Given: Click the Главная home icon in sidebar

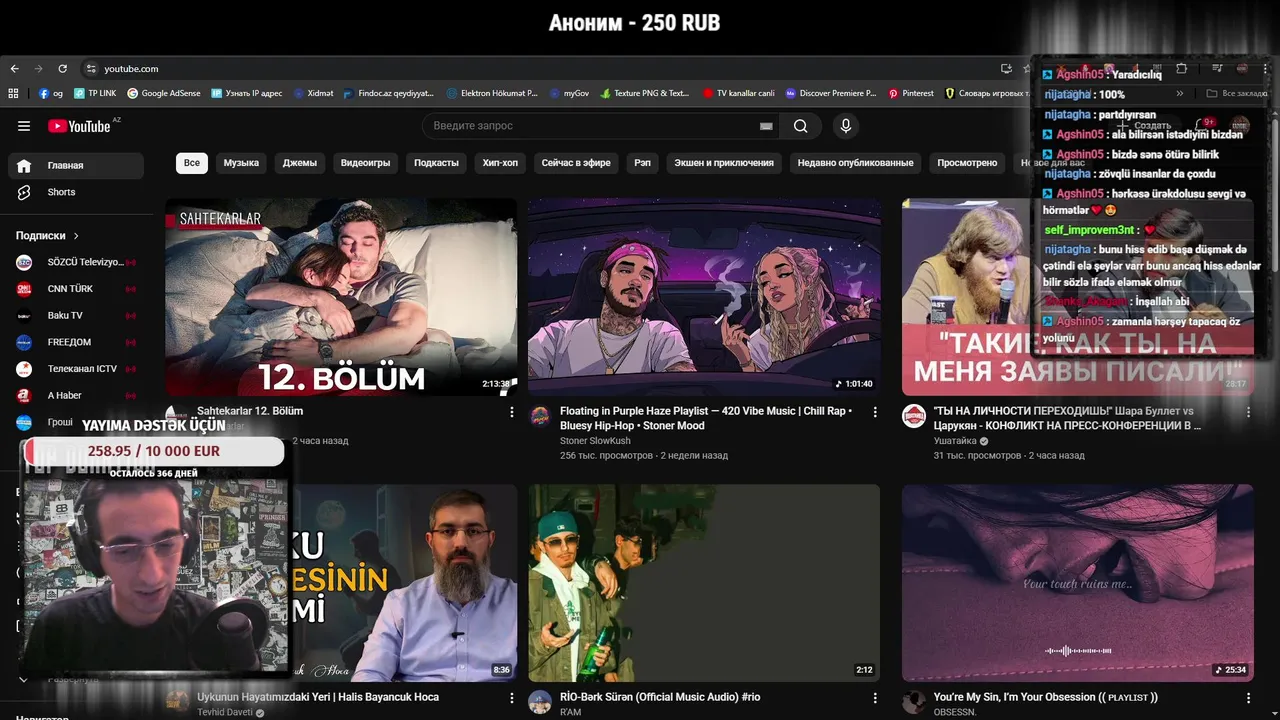Looking at the screenshot, I should click(24, 166).
